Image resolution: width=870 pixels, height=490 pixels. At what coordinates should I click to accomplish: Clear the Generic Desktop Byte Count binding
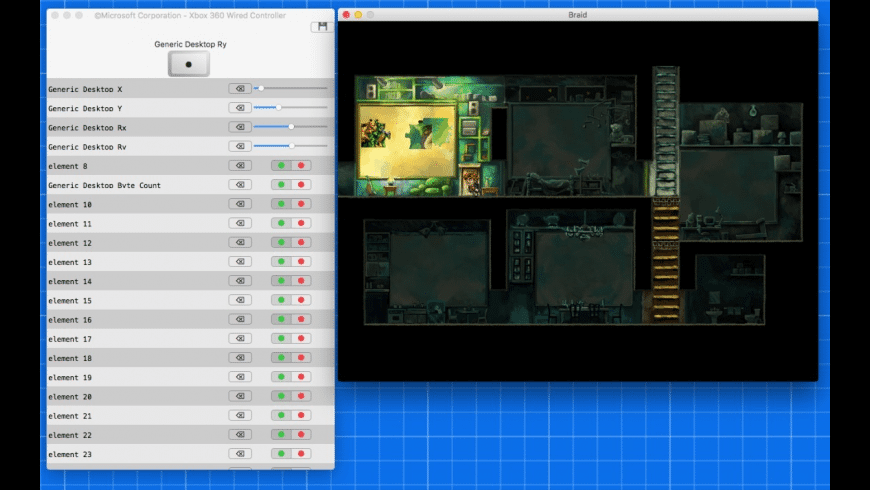pos(239,185)
